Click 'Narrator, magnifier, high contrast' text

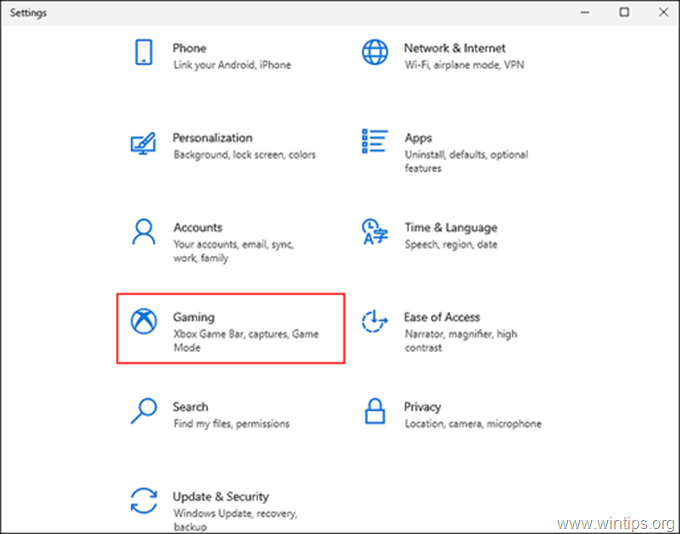pyautogui.click(x=461, y=341)
